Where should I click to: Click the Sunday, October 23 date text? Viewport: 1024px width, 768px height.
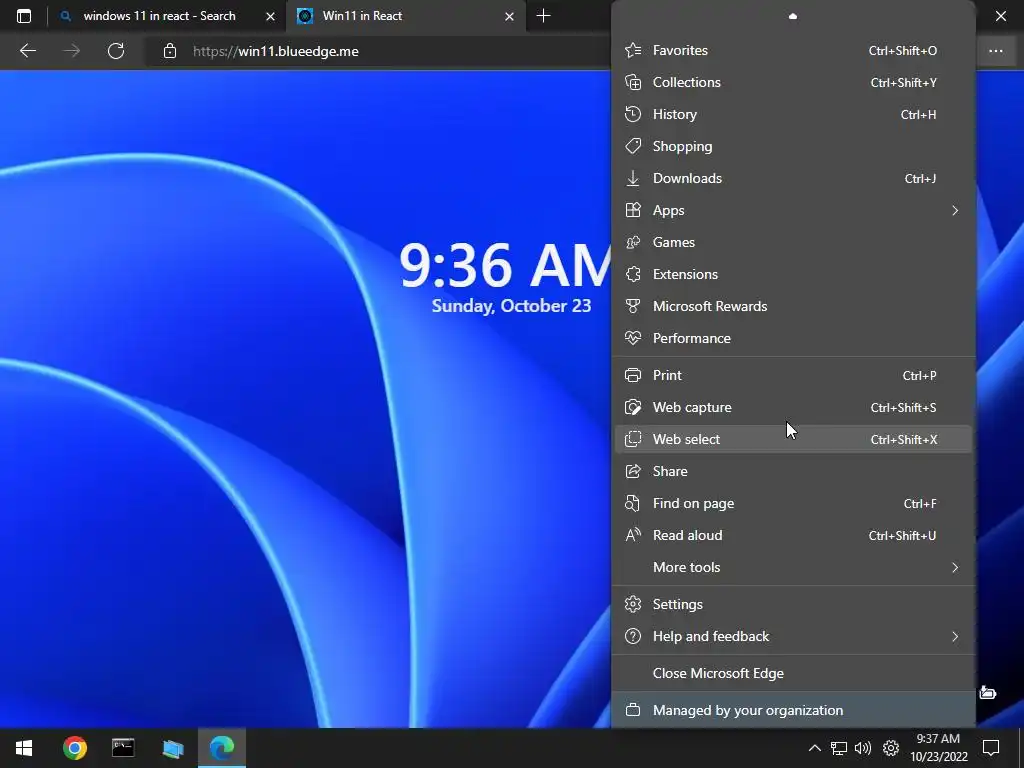[x=511, y=306]
